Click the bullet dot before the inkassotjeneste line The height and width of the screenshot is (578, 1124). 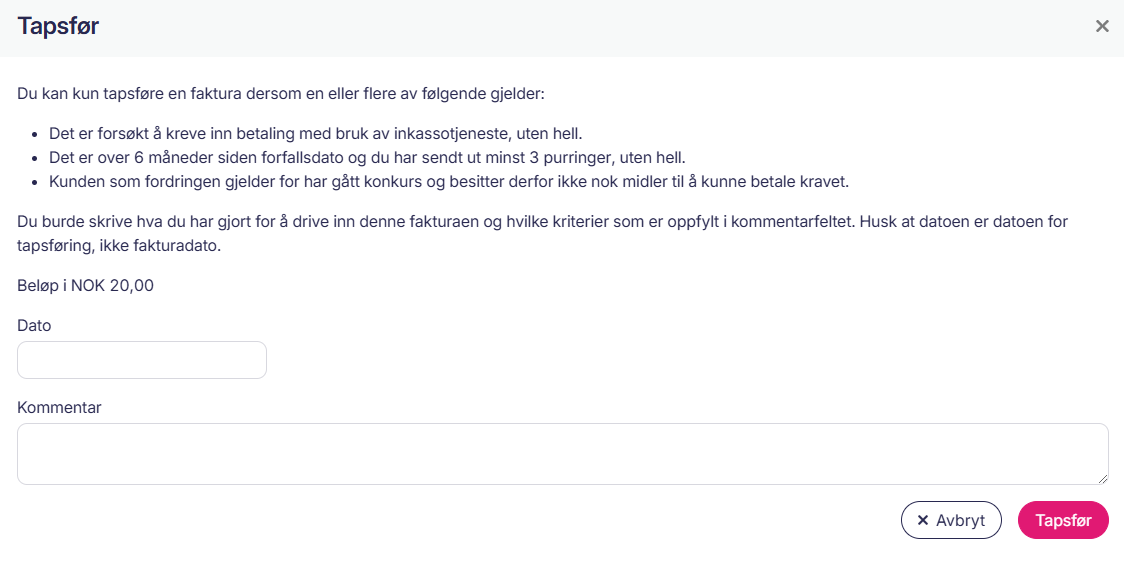(x=36, y=134)
